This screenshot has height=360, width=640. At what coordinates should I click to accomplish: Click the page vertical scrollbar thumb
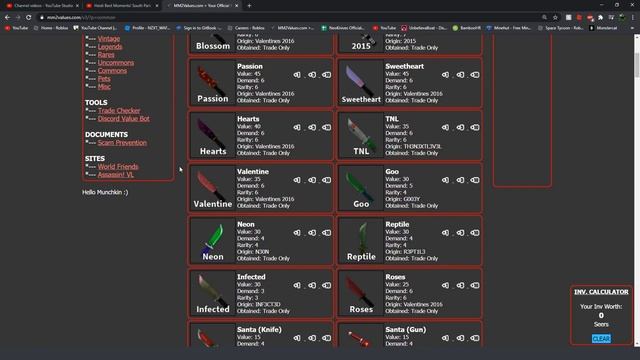pos(637,64)
